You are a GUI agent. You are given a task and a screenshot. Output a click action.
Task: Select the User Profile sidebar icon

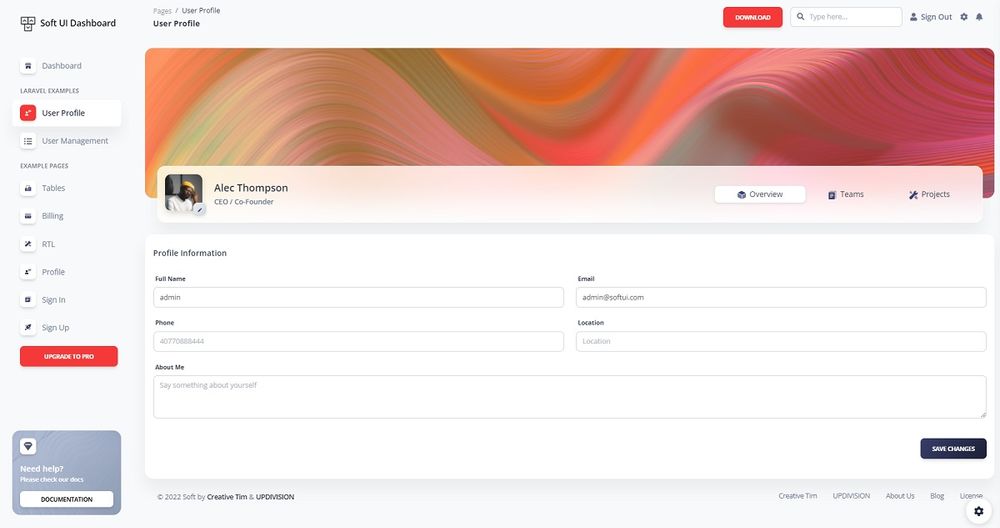pos(27,113)
